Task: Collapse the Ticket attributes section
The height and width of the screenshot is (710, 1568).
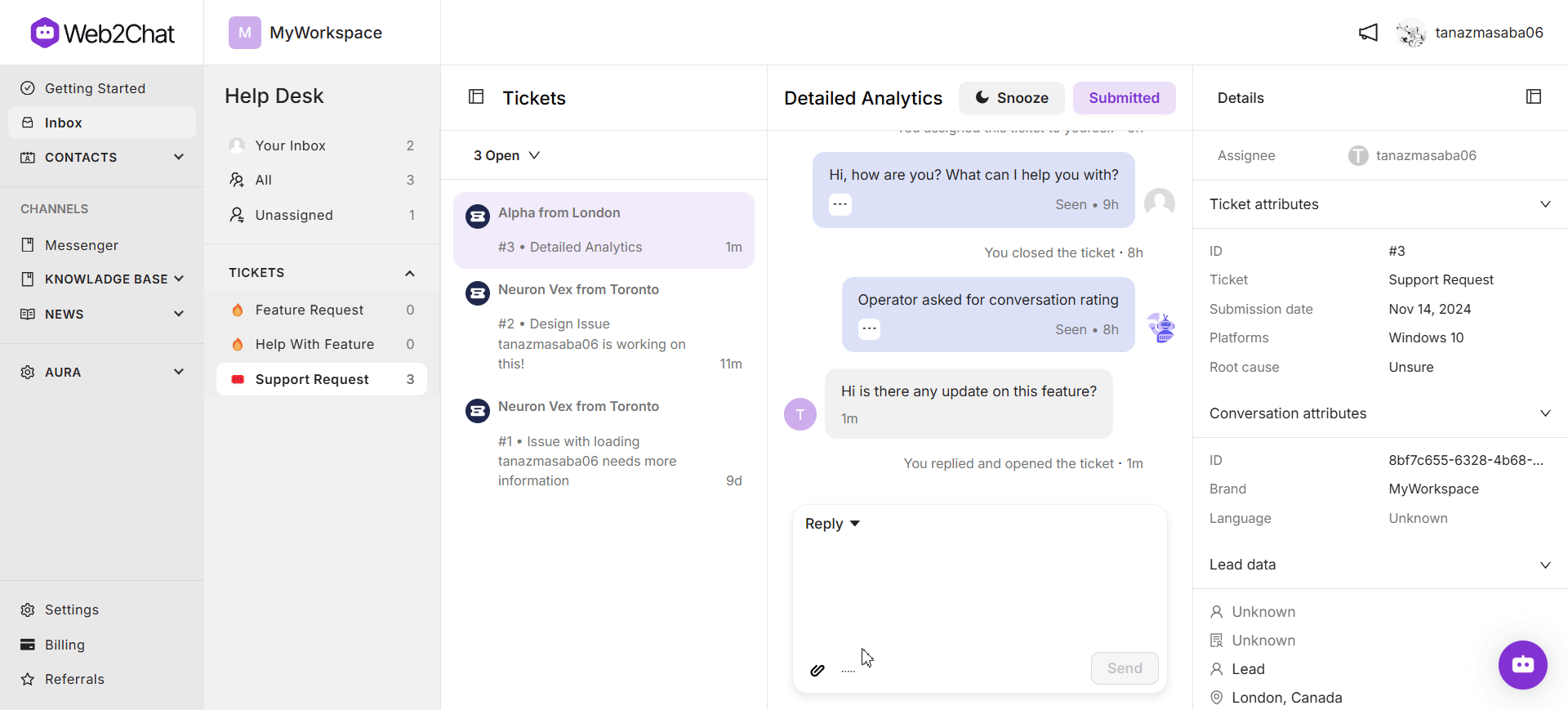Action: (x=1545, y=204)
